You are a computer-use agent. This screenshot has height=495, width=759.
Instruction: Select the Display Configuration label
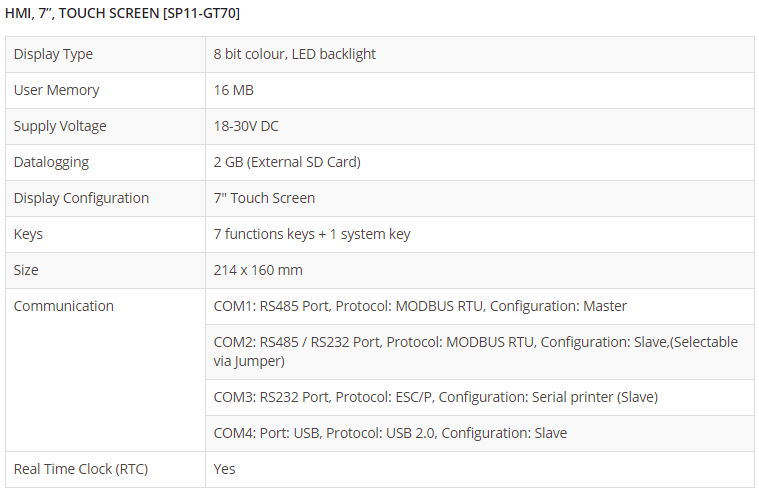(x=81, y=198)
